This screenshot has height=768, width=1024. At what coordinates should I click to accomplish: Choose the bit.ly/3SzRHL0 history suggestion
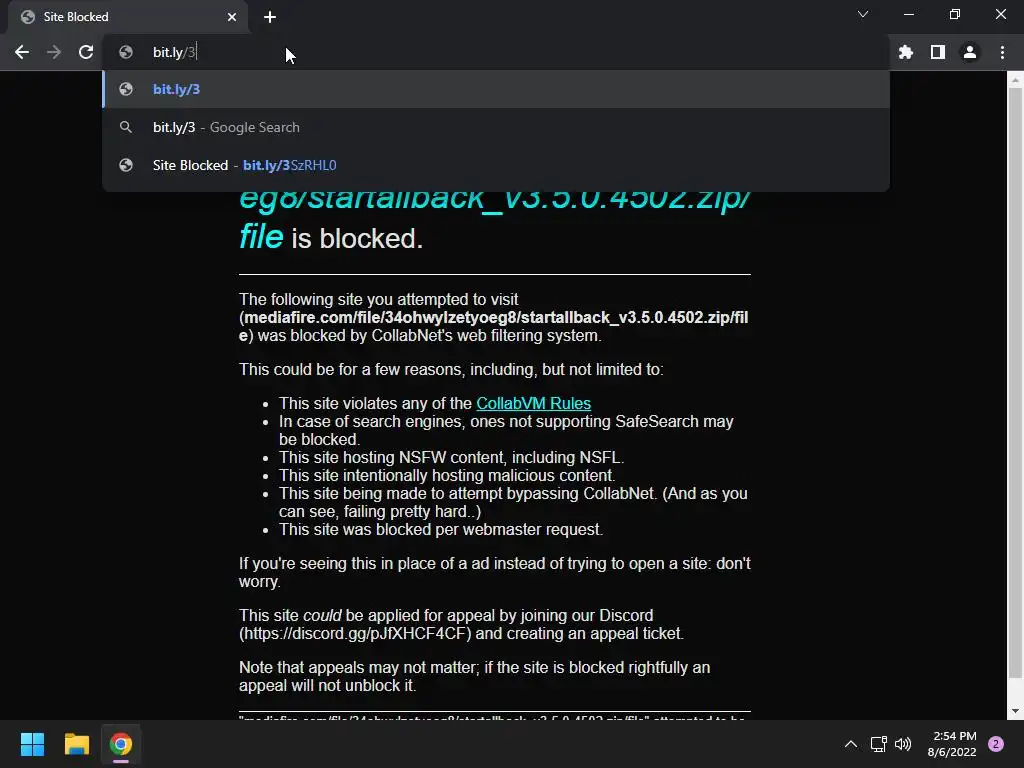click(x=496, y=165)
